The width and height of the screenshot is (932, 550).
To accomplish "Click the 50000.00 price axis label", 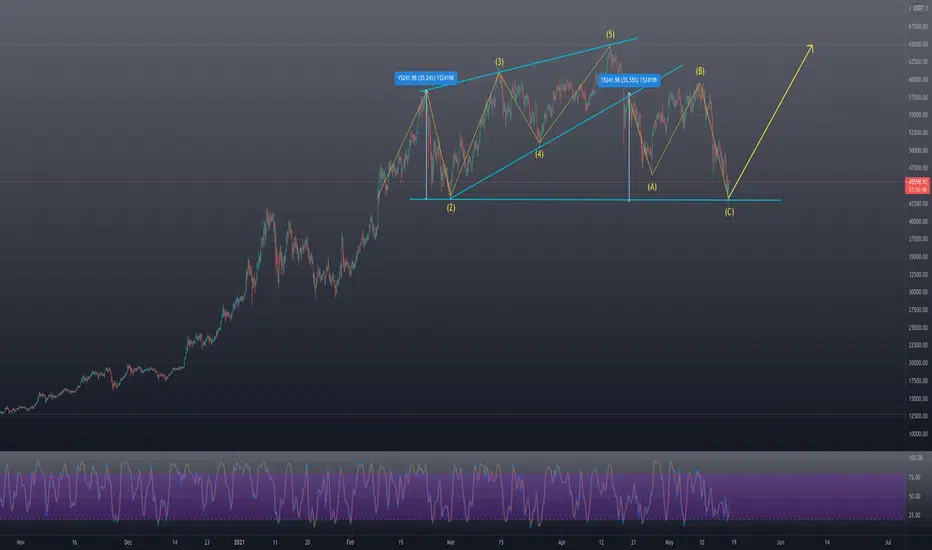I will pyautogui.click(x=918, y=150).
